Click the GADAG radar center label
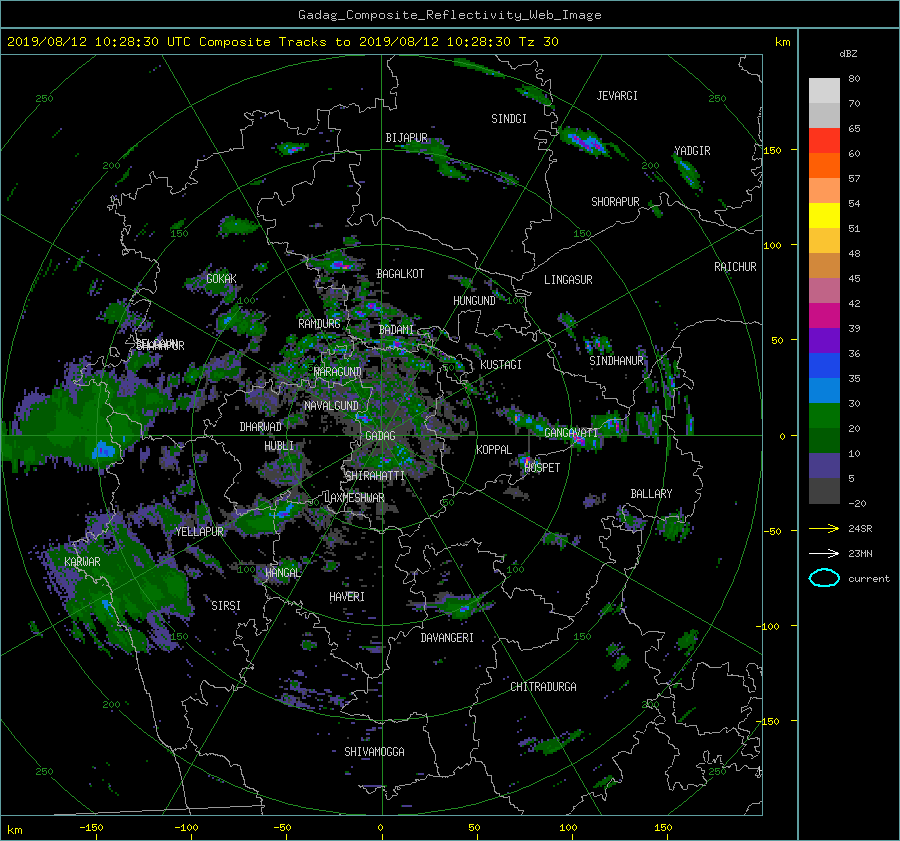The image size is (900, 841). [381, 436]
